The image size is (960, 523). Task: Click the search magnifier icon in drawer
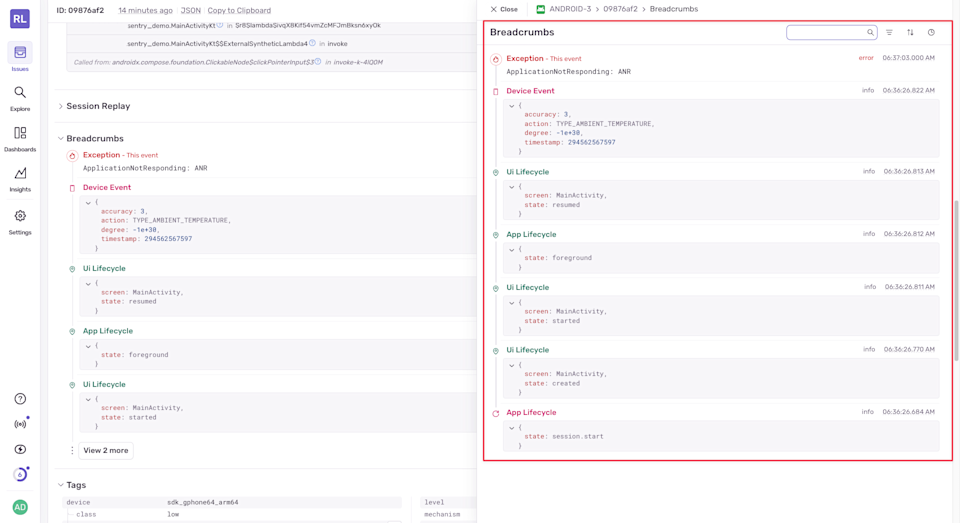click(870, 32)
